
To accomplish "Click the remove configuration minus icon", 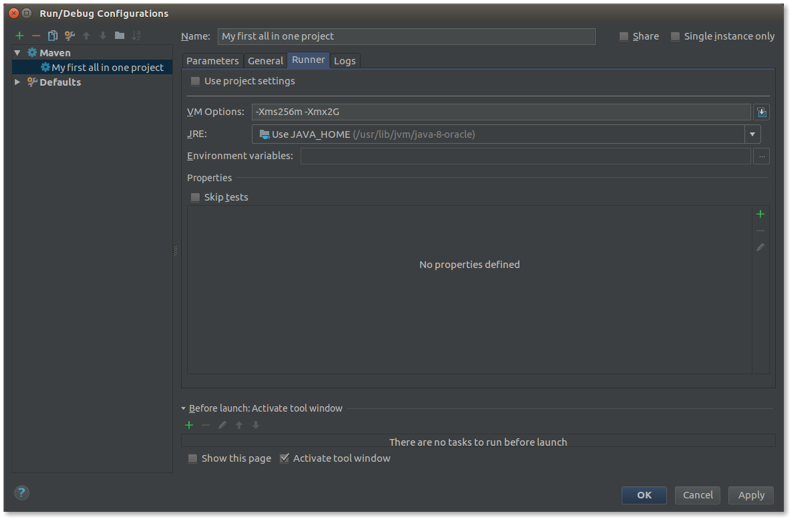I will pos(36,36).
